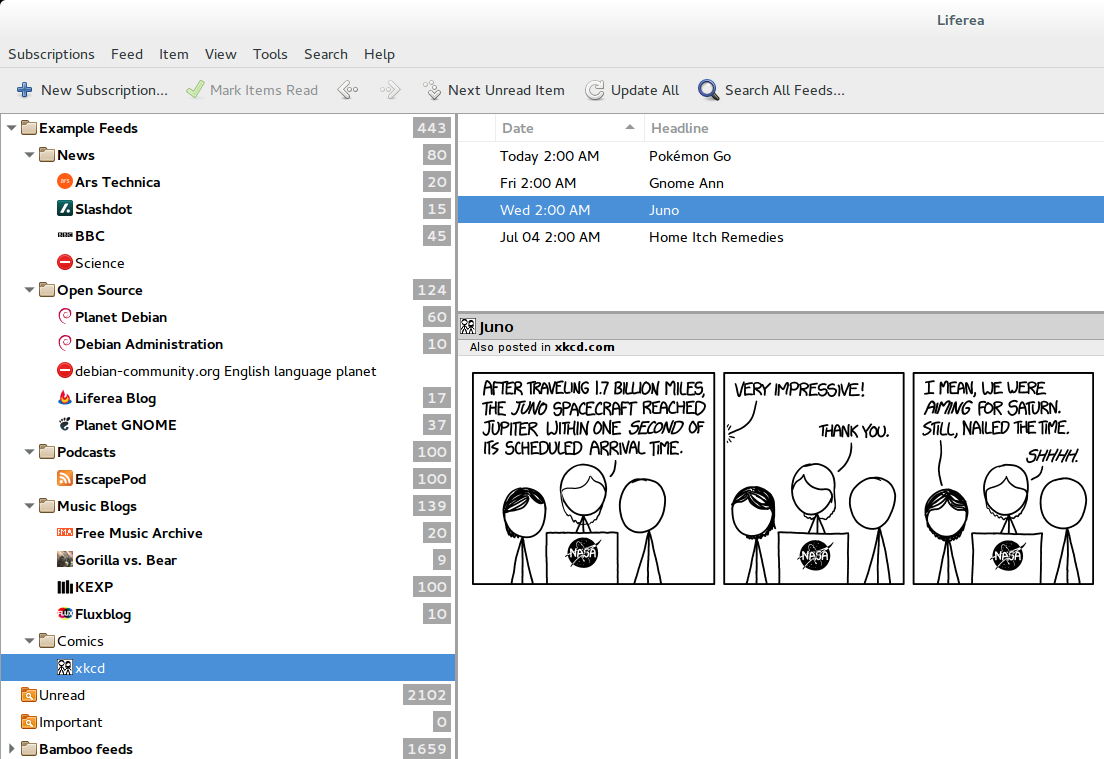Select the EscapePod feed name

(111, 479)
